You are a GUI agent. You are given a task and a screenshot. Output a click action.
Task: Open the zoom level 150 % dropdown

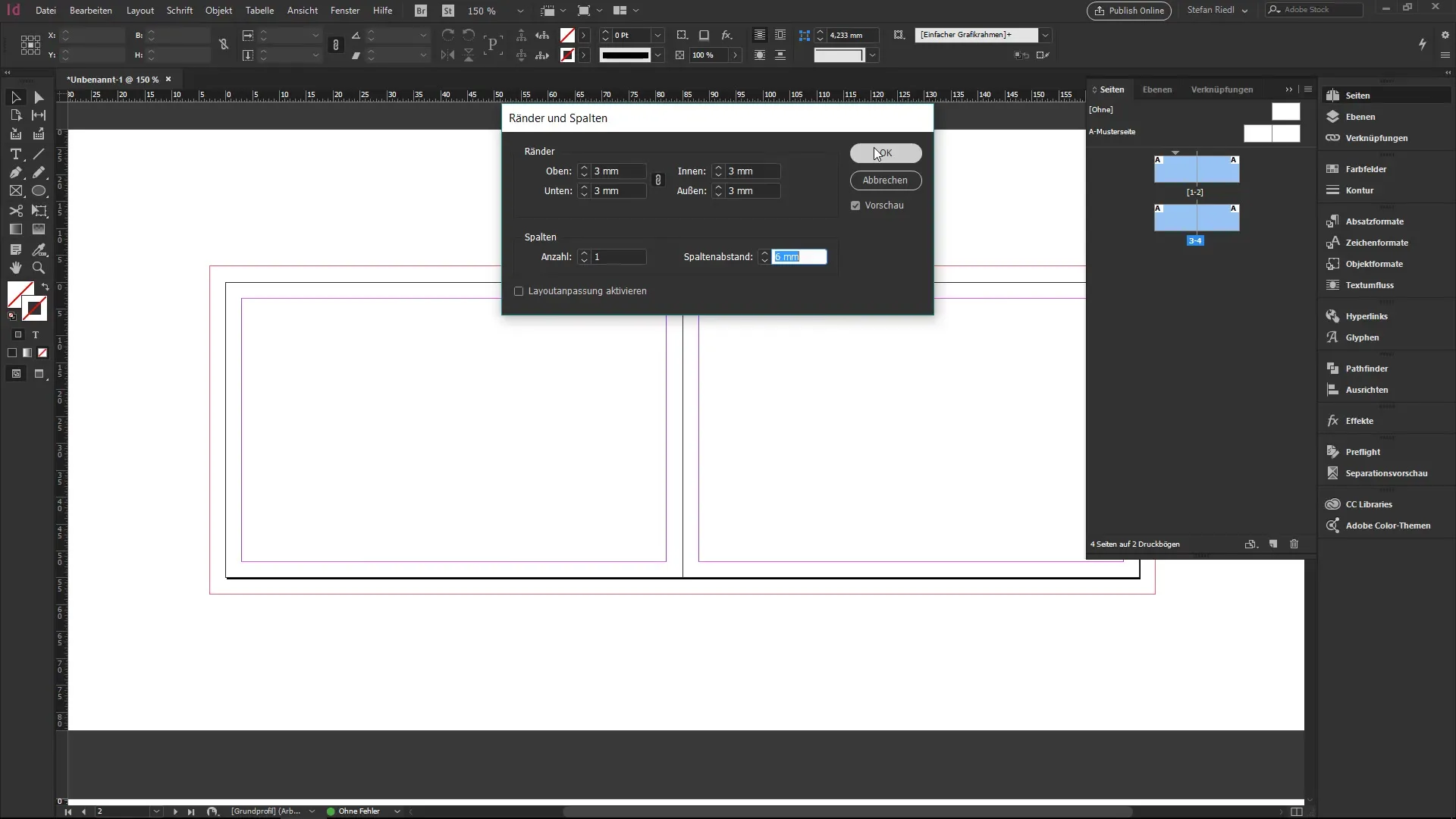520,11
